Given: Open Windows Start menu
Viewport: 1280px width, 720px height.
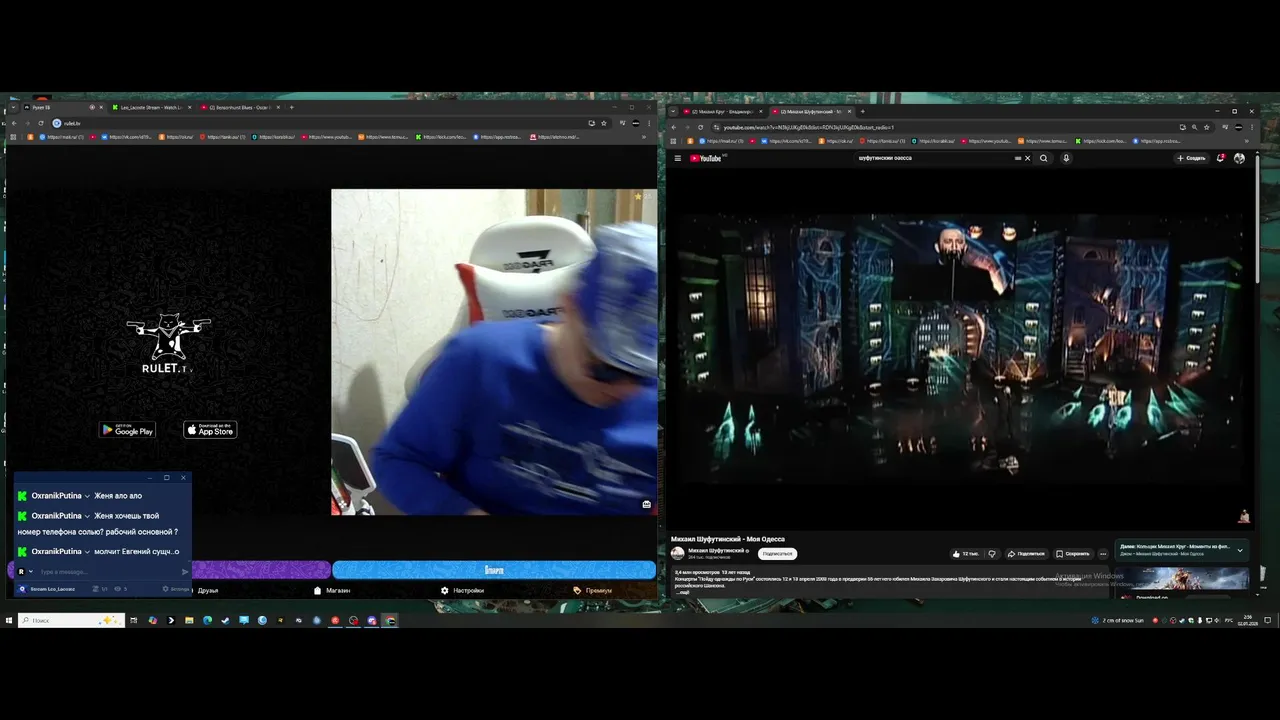Looking at the screenshot, I should tap(8, 620).
